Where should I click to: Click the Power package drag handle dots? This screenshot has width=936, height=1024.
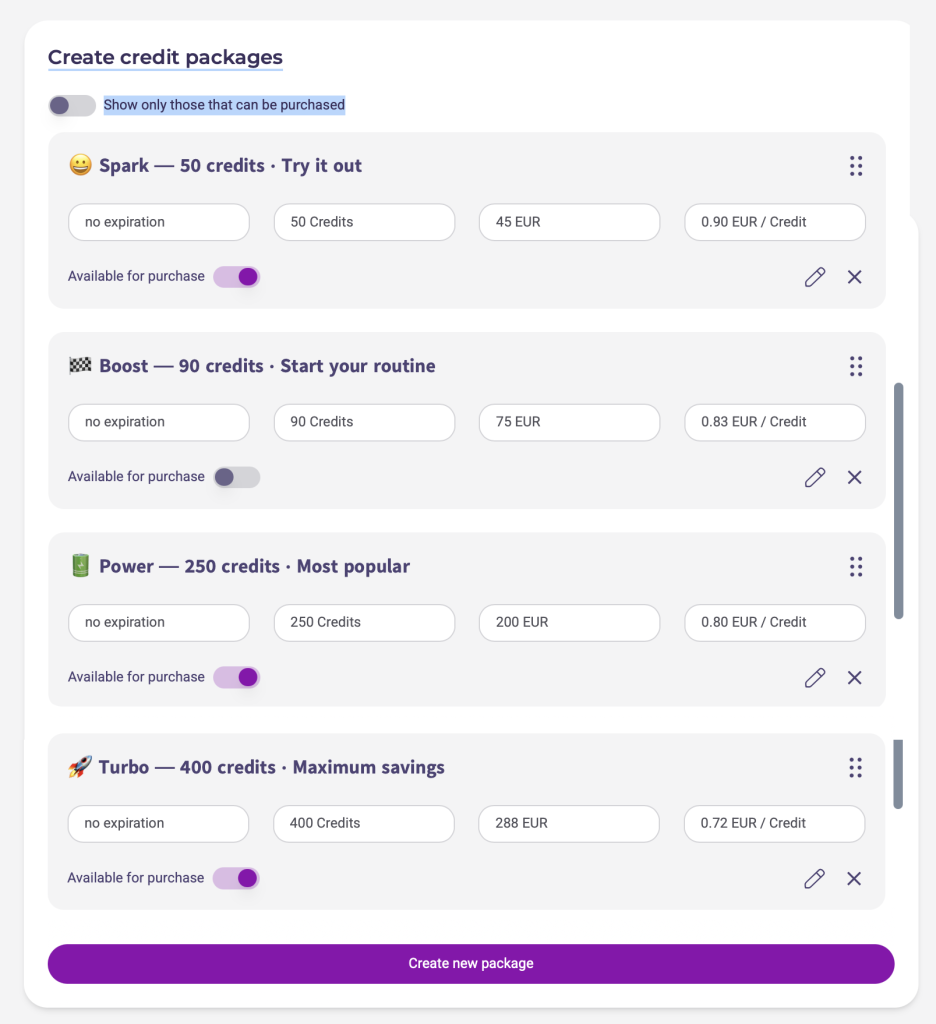click(856, 567)
